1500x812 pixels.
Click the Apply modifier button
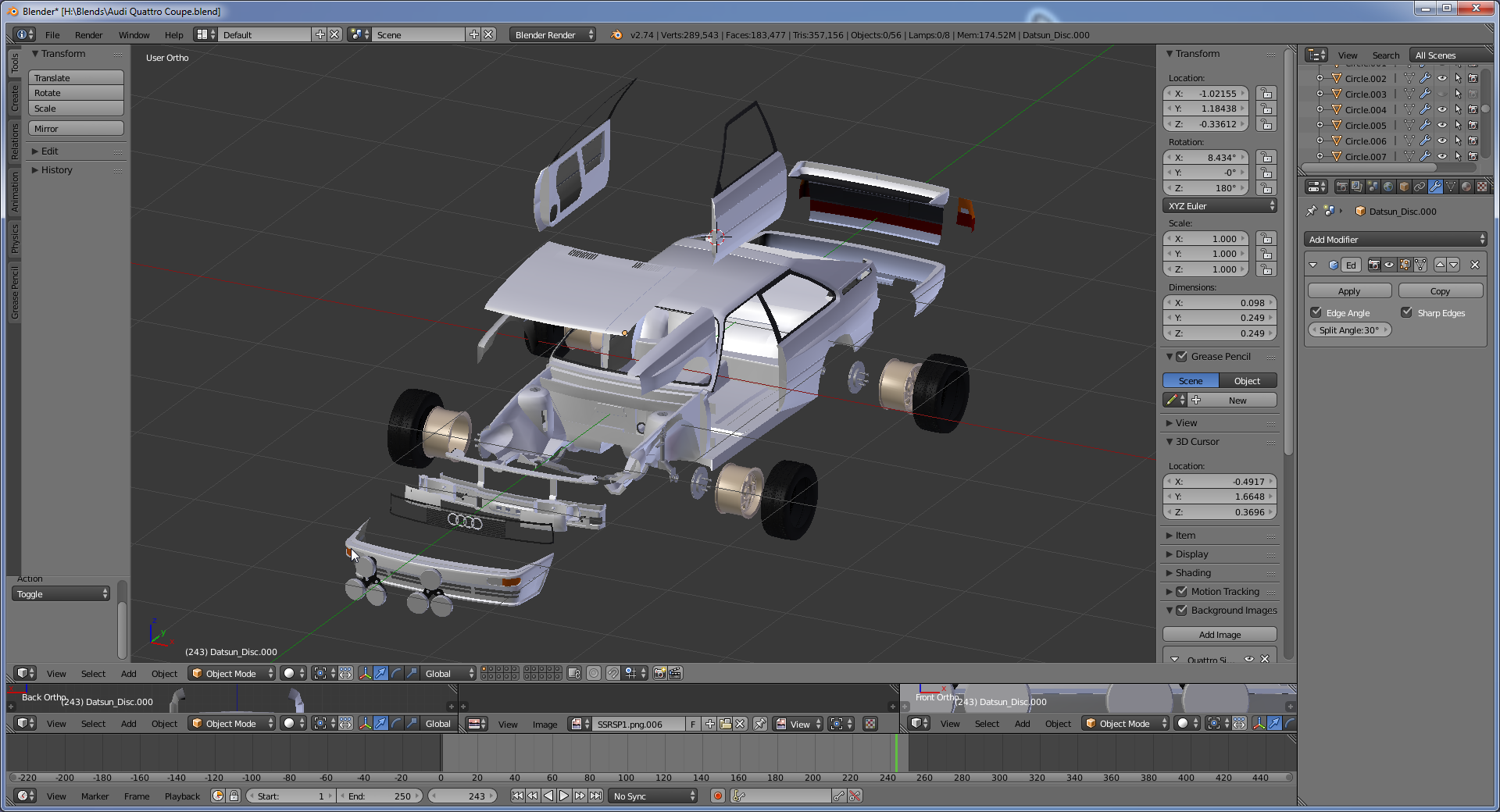point(1349,291)
